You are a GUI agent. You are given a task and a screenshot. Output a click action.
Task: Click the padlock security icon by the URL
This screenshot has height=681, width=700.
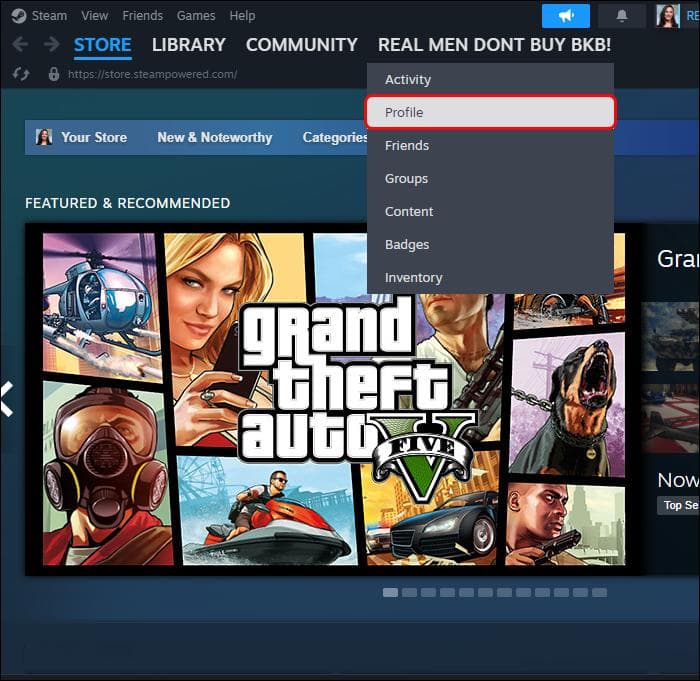[54, 74]
